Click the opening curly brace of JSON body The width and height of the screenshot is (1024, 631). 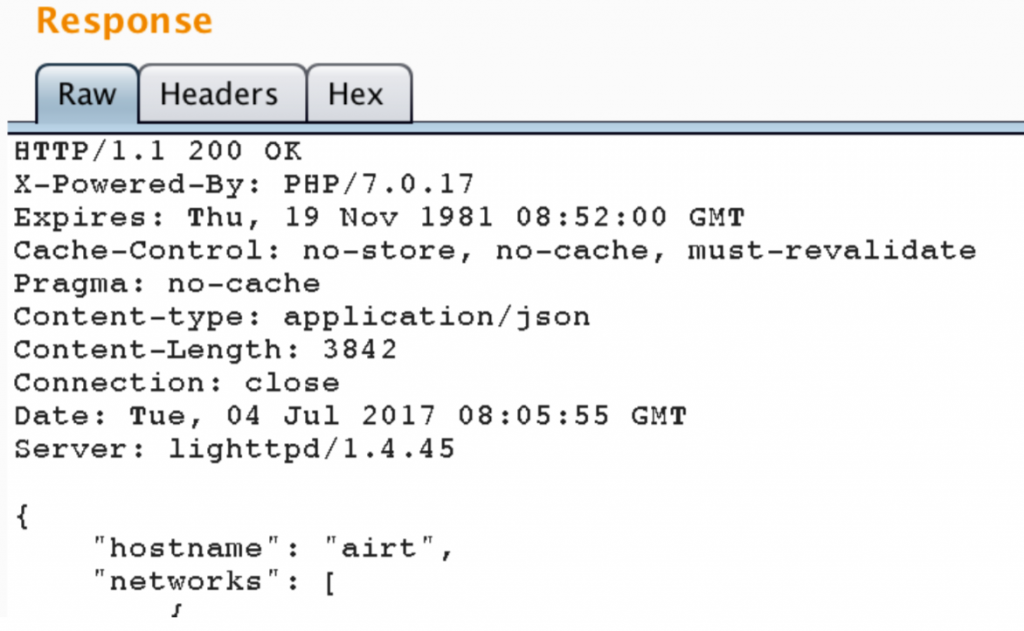[x=23, y=516]
